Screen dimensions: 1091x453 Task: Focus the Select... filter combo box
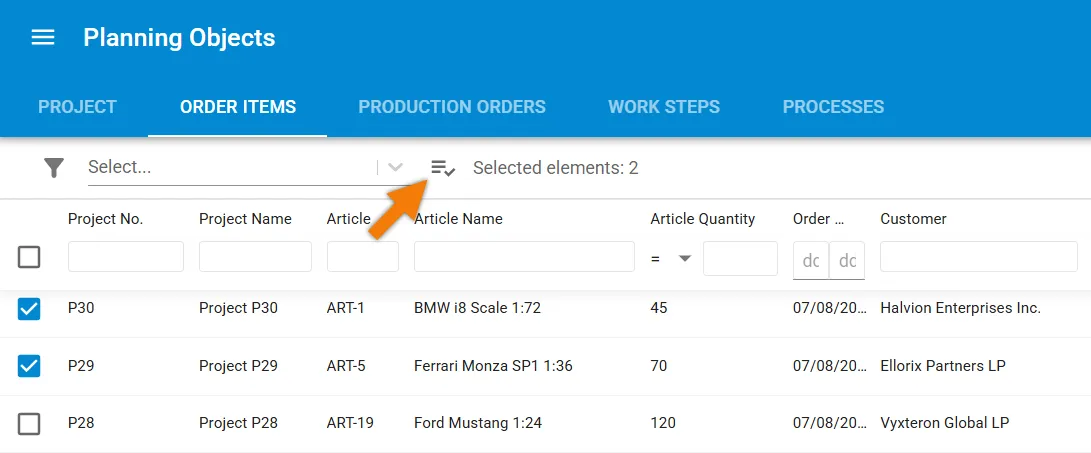click(249, 168)
